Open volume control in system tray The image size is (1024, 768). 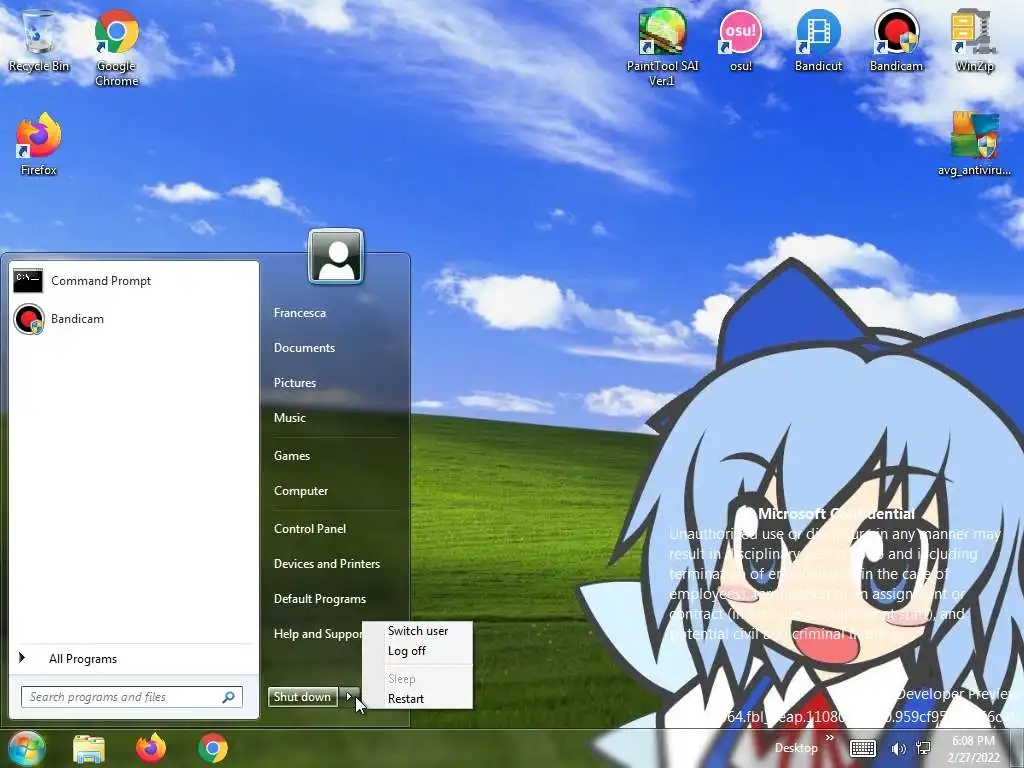(x=899, y=748)
